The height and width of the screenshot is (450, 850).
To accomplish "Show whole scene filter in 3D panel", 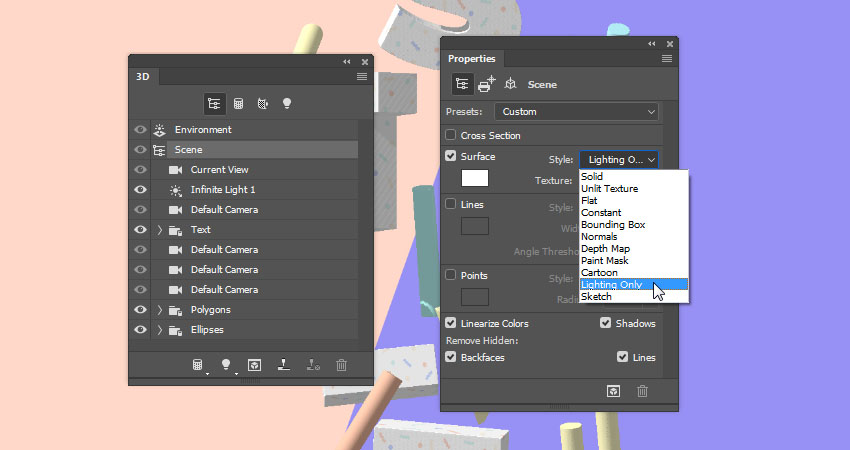I will coord(215,104).
